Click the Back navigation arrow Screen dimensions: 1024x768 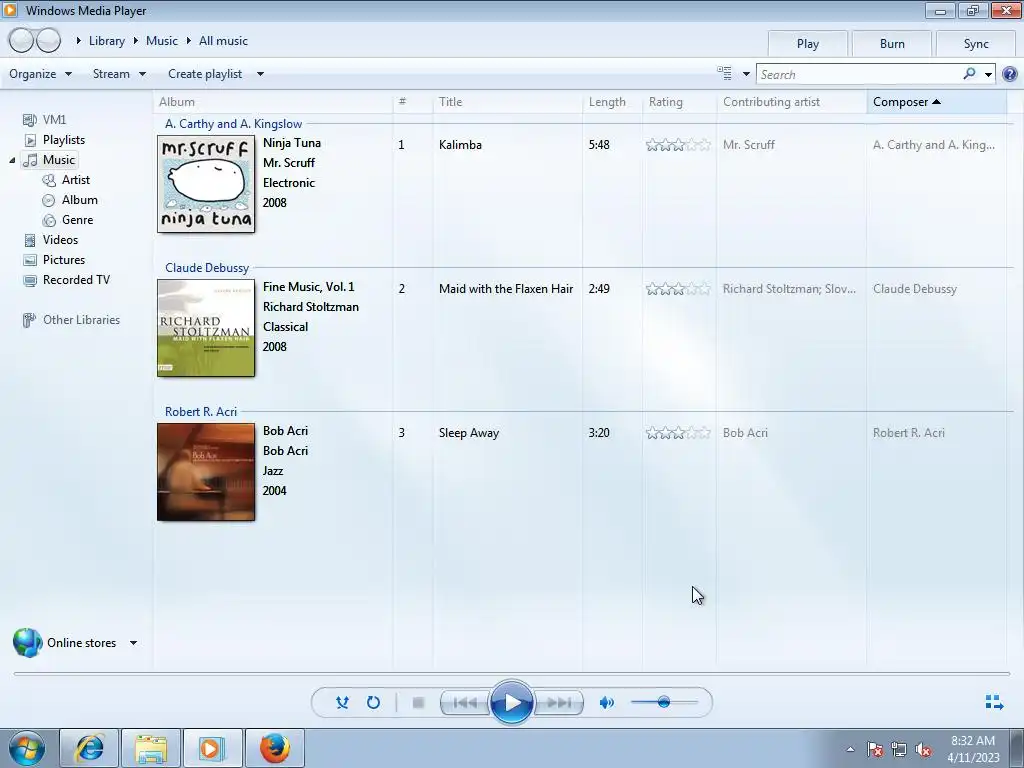point(21,40)
